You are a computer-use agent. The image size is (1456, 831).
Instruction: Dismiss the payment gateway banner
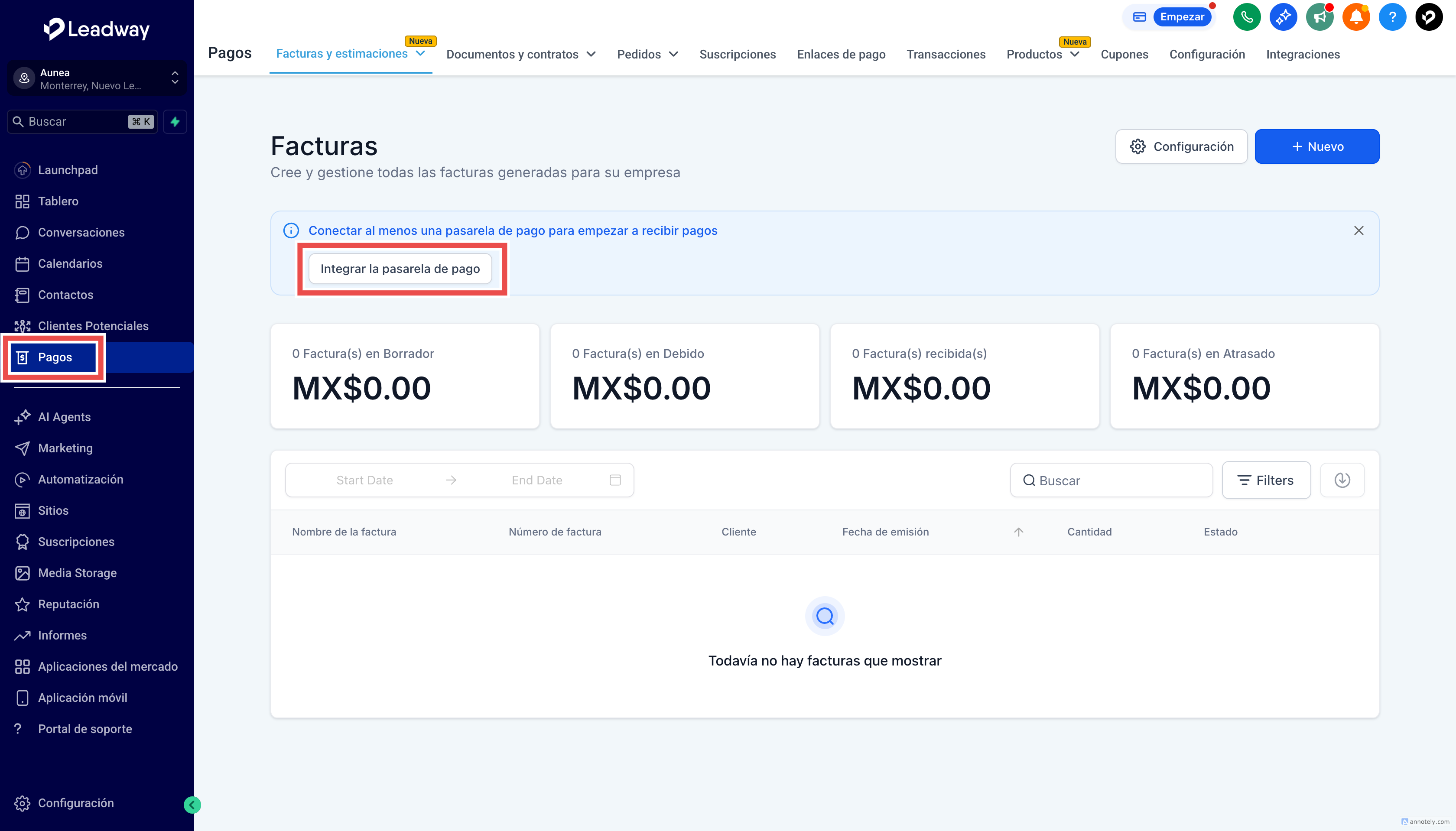[1358, 230]
